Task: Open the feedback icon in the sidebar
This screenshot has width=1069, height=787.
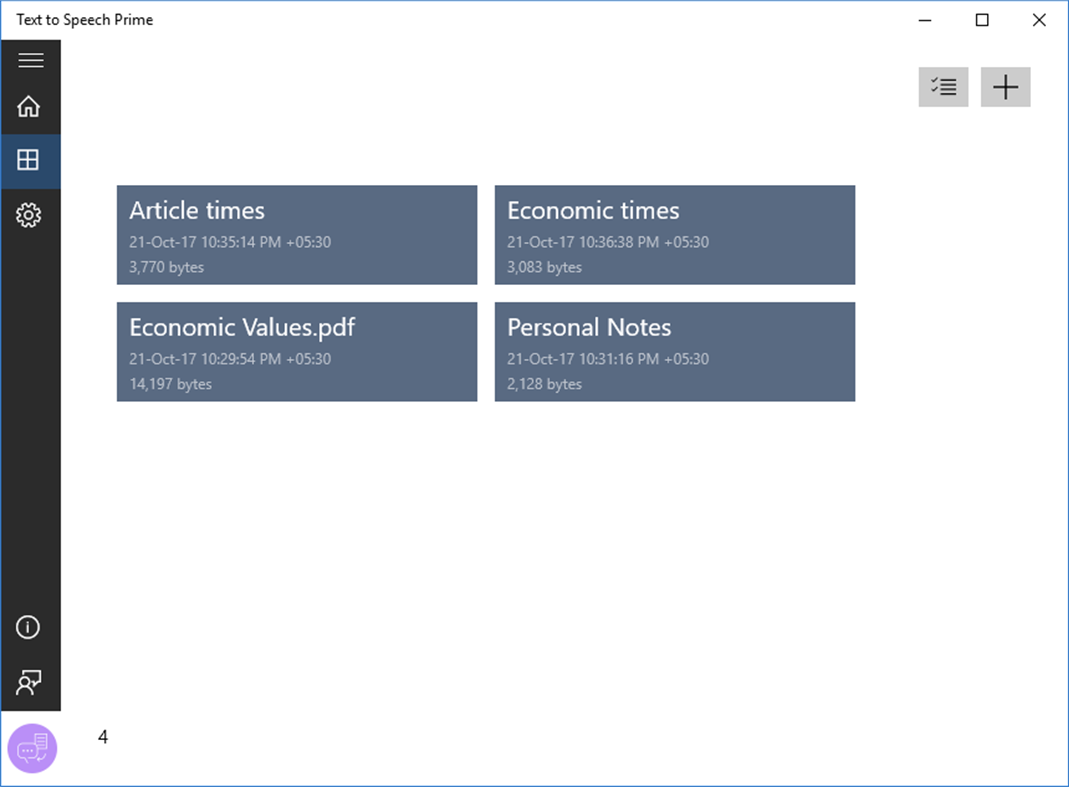Action: (x=30, y=683)
